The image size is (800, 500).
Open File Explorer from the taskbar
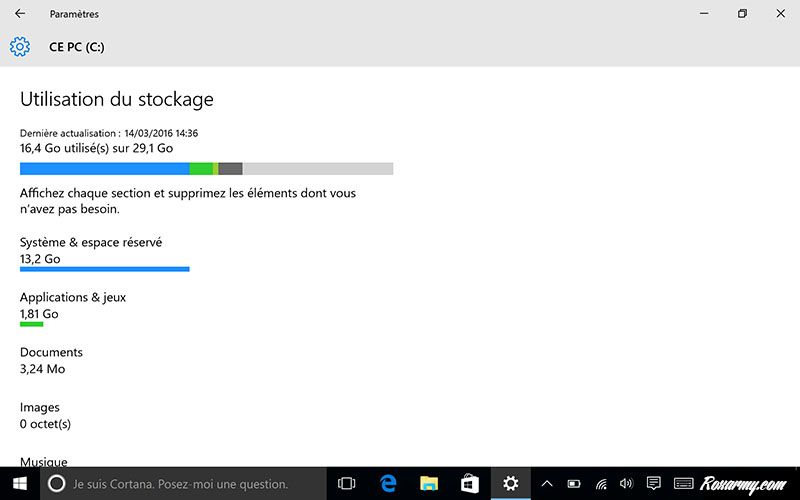point(429,483)
